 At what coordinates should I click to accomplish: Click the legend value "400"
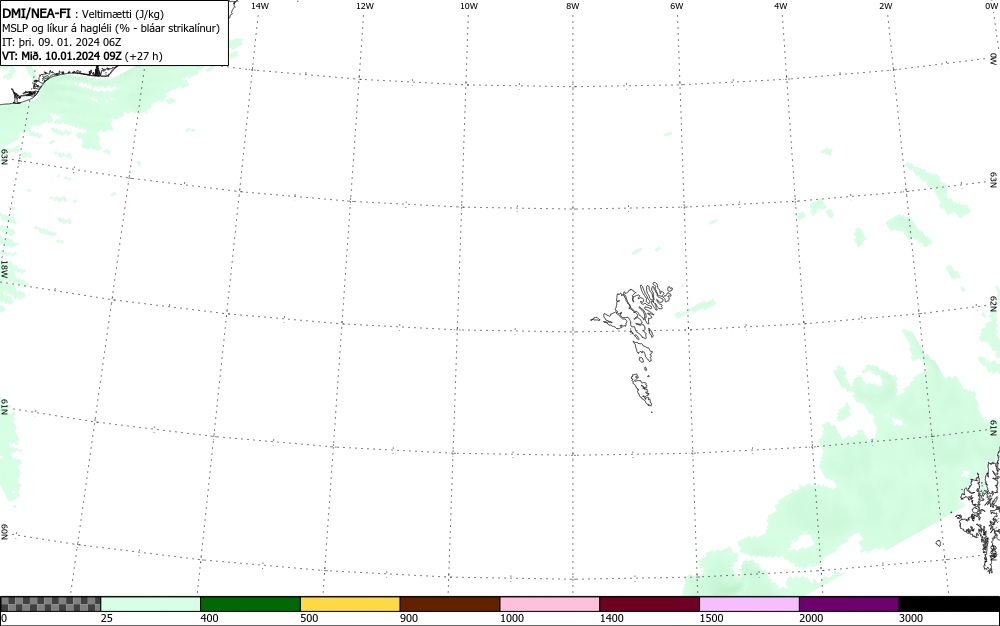(209, 618)
